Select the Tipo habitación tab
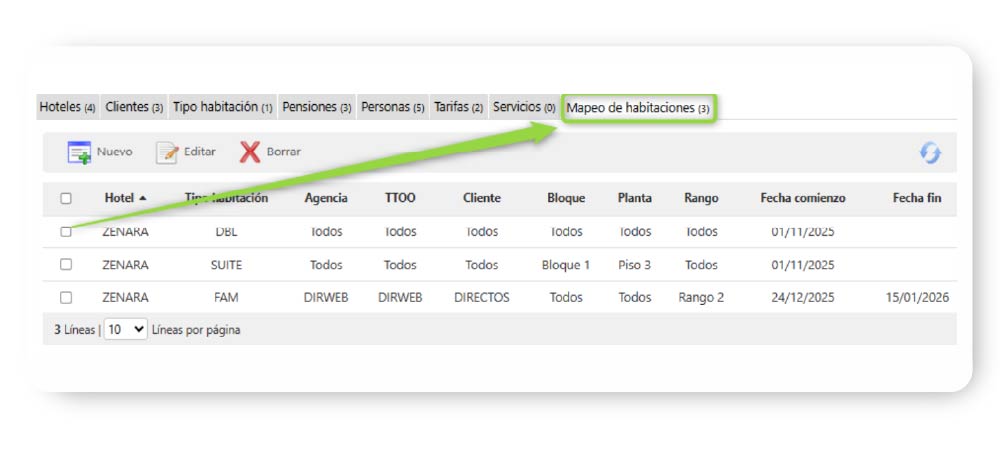The height and width of the screenshot is (460, 1000). tap(222, 107)
